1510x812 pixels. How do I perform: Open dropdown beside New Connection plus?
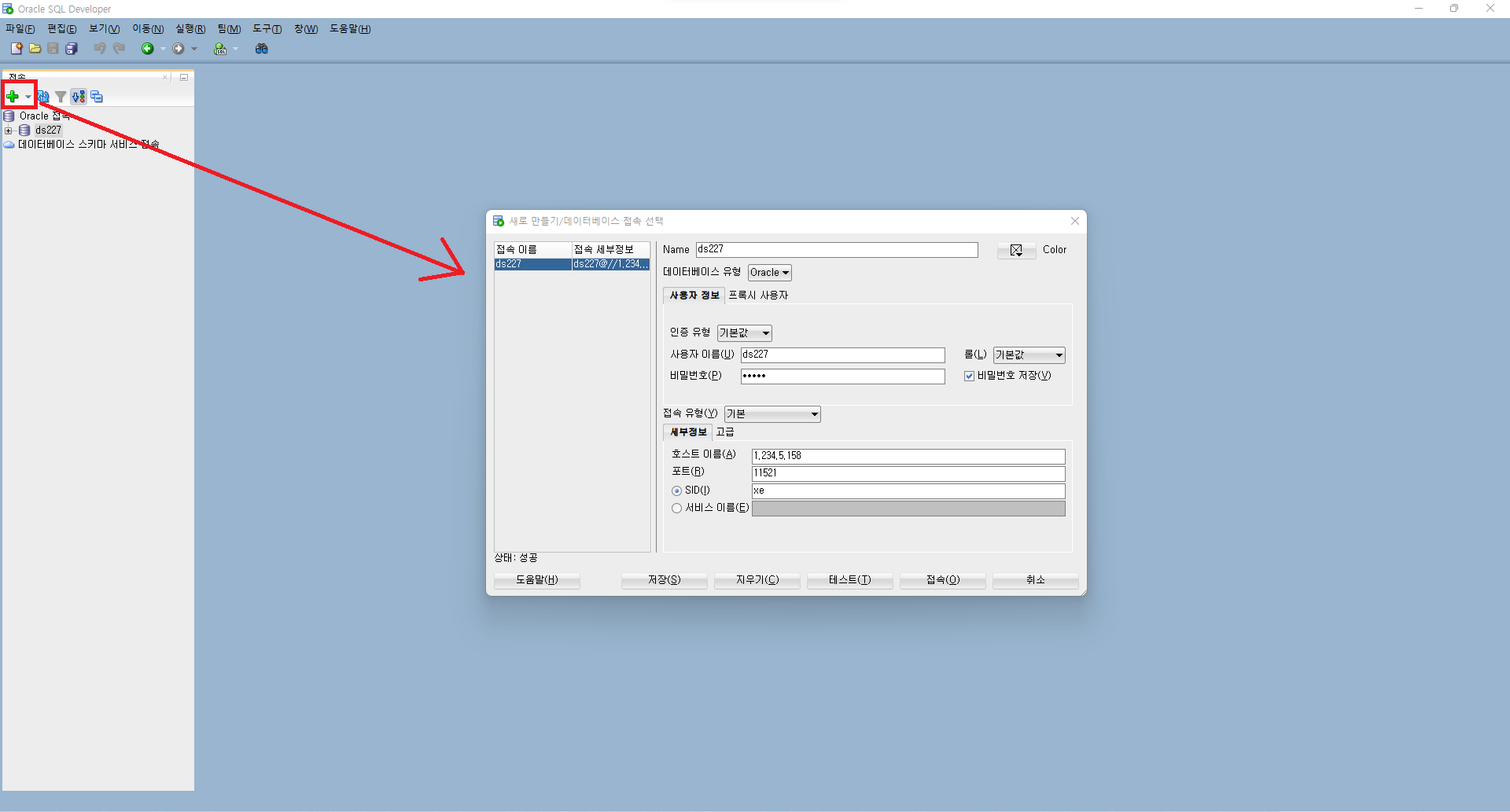tap(28, 97)
